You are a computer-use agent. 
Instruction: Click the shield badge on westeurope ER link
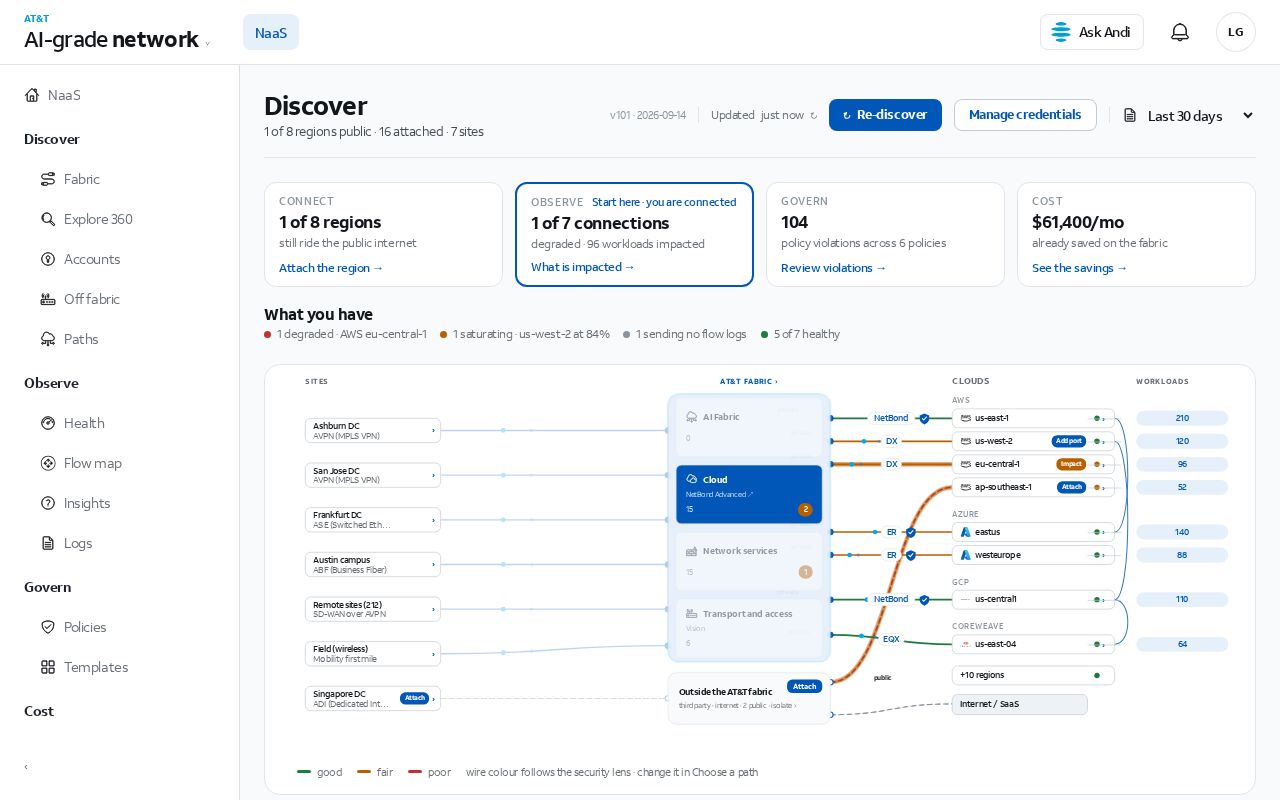tap(911, 555)
